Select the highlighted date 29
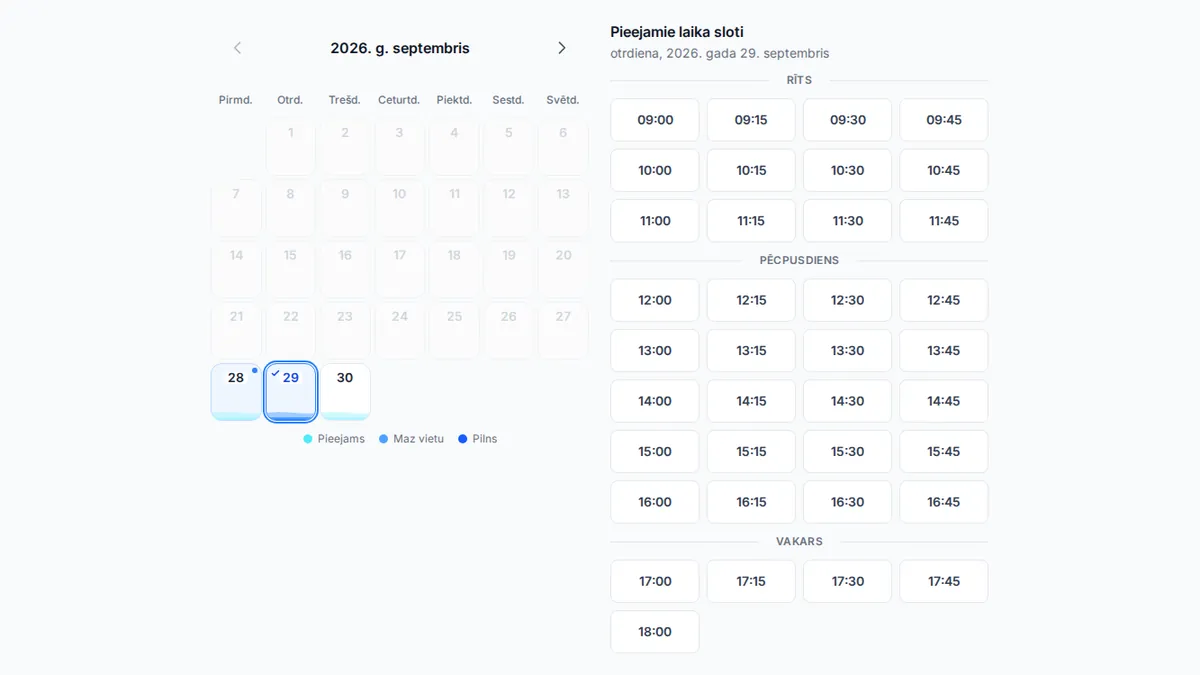1200x675 pixels. [x=291, y=392]
